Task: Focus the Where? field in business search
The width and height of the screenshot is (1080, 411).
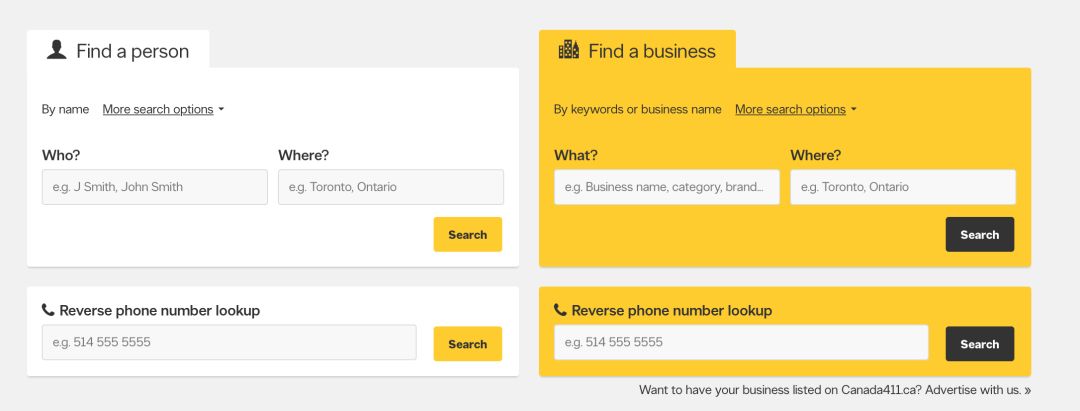Action: point(903,187)
